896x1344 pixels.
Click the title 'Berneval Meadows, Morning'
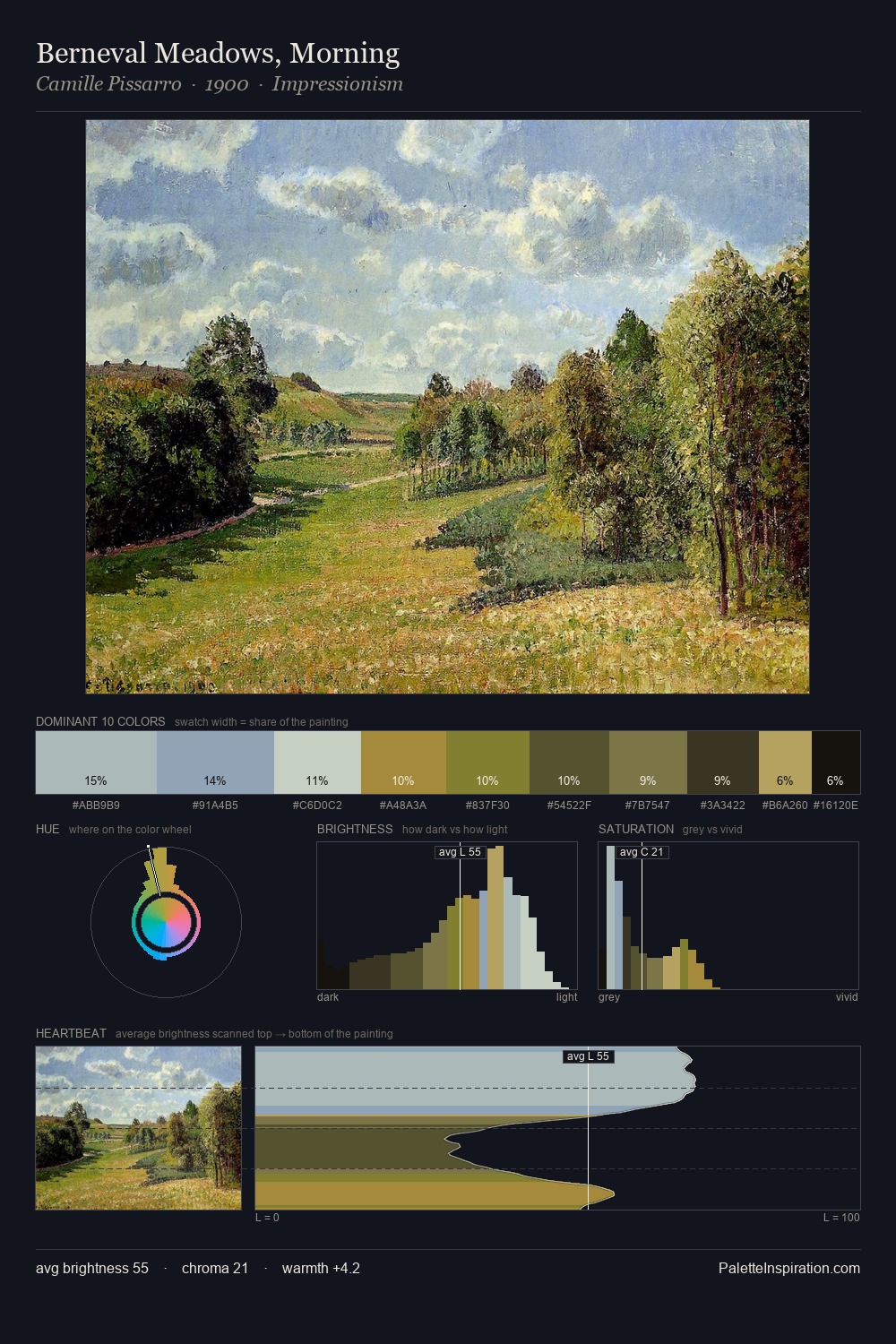pyautogui.click(x=218, y=53)
